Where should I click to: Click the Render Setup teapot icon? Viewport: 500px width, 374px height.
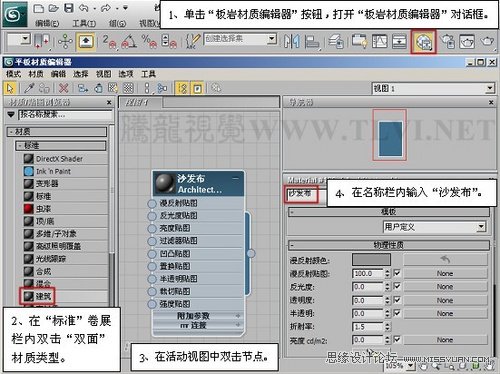[x=447, y=42]
